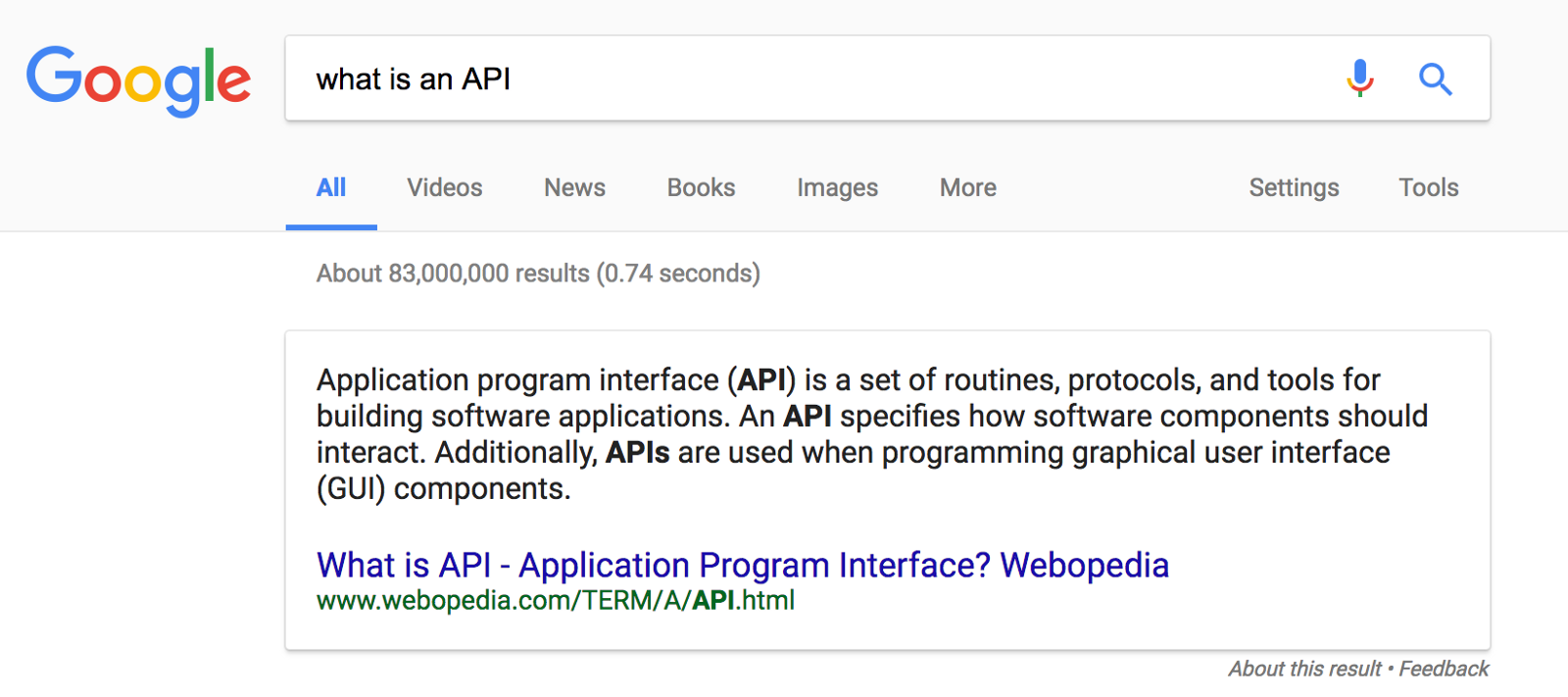Click the snippet's opening 'Application program interface' text
The image size is (1568, 697).
coord(517,380)
